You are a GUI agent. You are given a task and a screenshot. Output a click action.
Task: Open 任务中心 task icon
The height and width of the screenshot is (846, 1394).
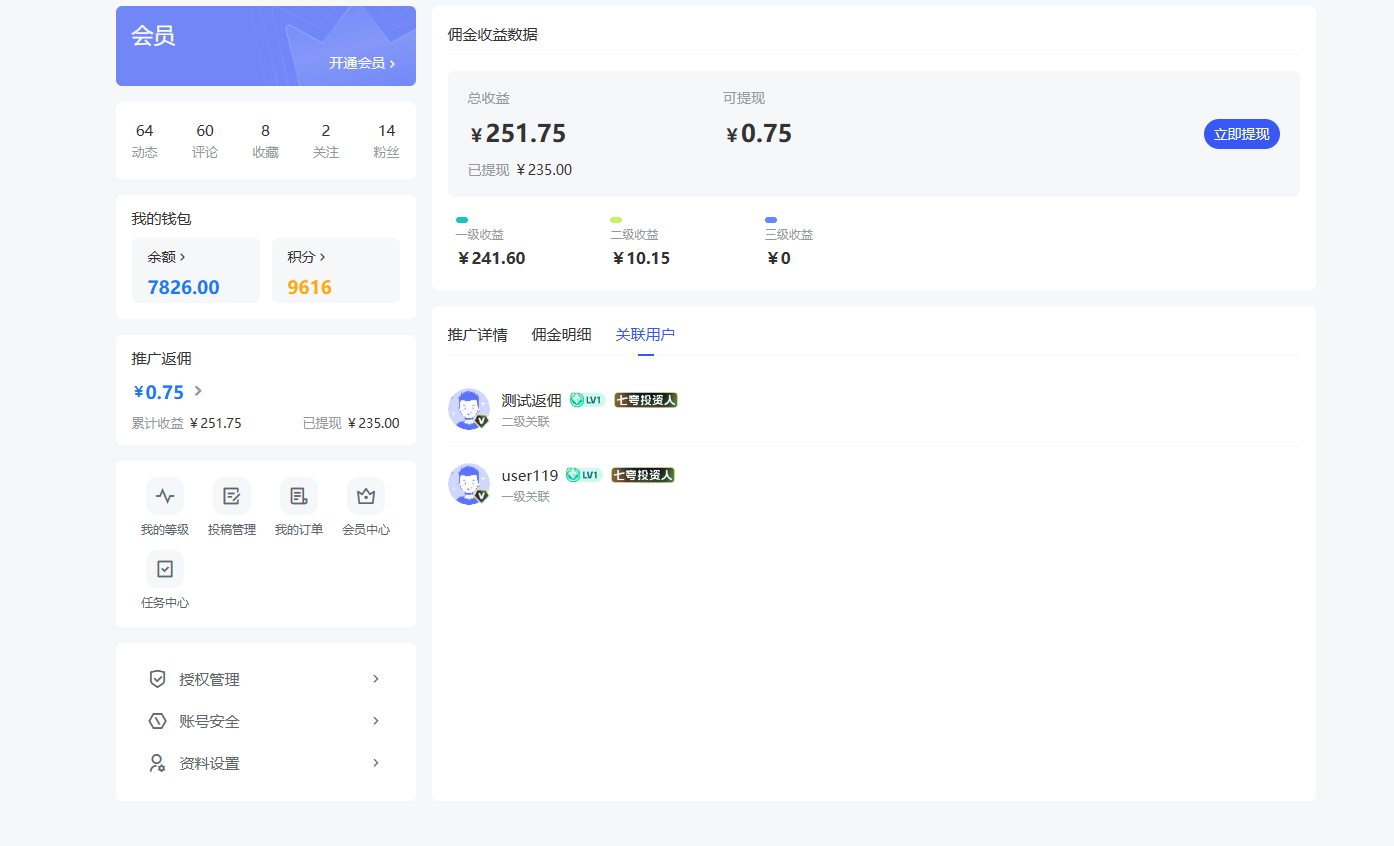(x=165, y=569)
